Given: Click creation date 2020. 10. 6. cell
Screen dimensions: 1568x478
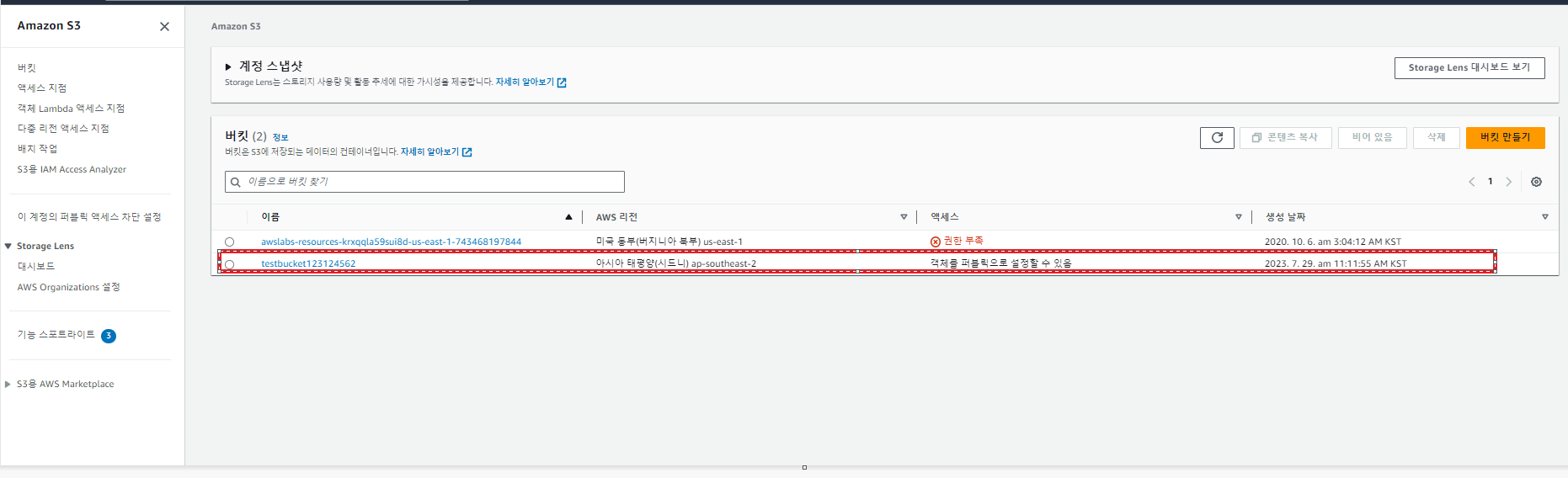Looking at the screenshot, I should tap(1333, 242).
